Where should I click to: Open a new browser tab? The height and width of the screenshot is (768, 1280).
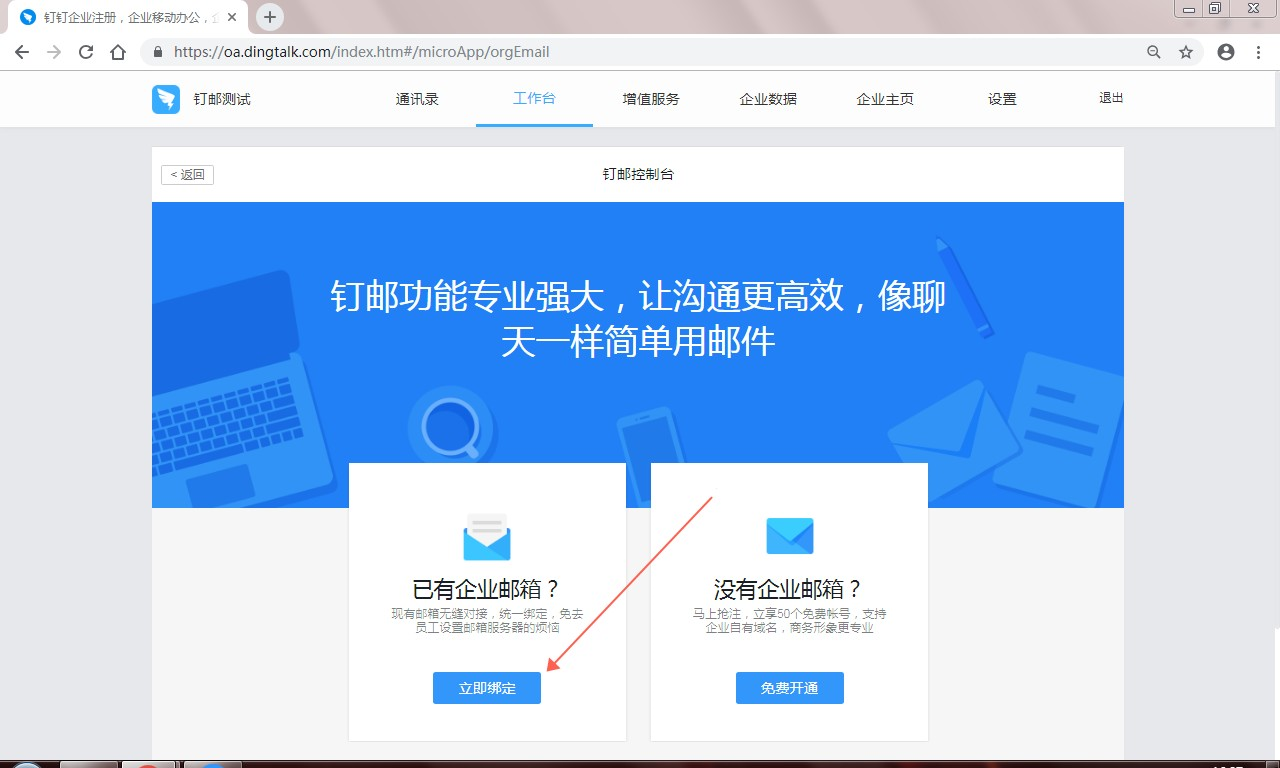[x=270, y=17]
